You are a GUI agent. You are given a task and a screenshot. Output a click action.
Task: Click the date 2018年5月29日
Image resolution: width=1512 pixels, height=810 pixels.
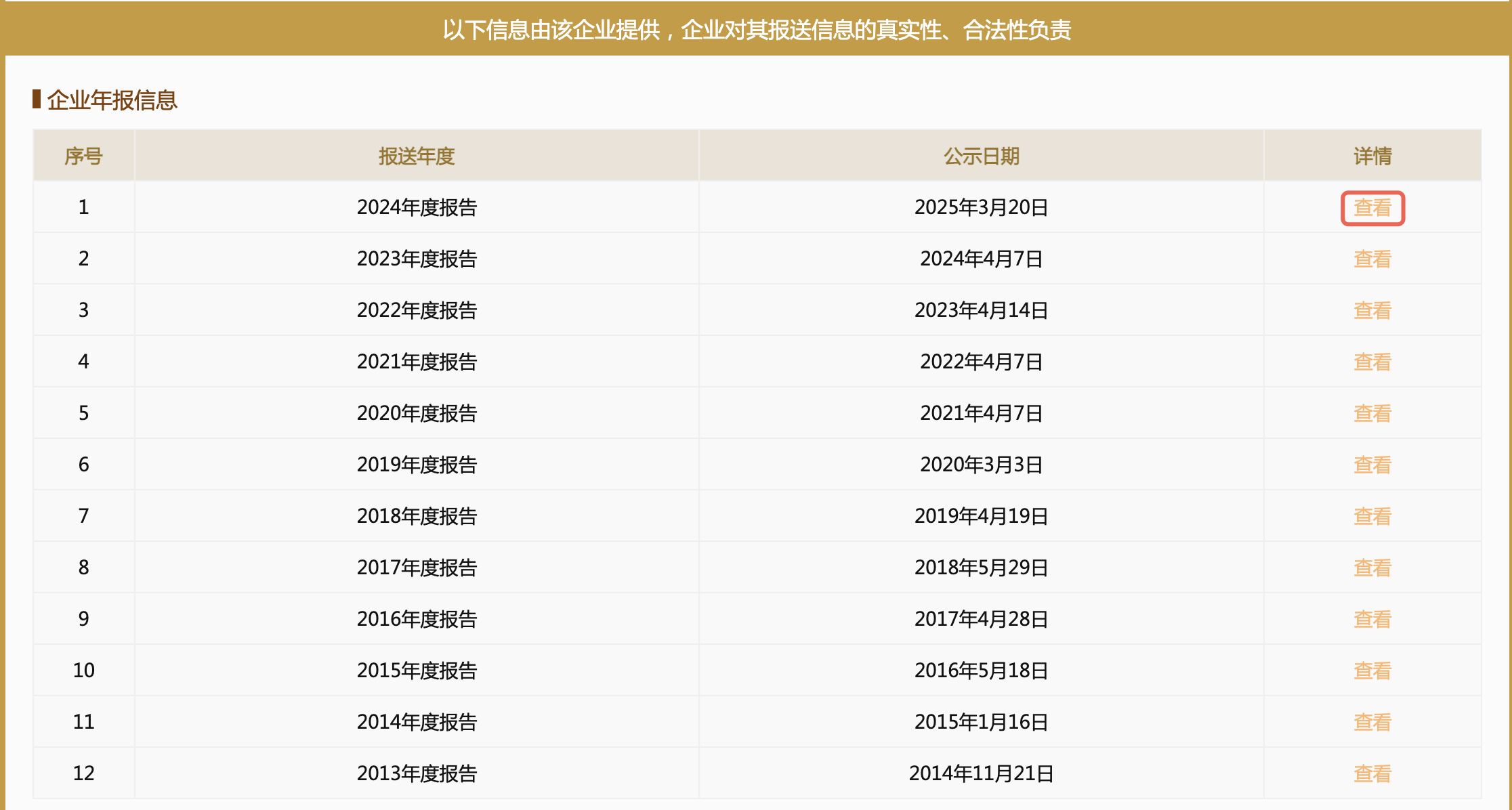point(982,568)
